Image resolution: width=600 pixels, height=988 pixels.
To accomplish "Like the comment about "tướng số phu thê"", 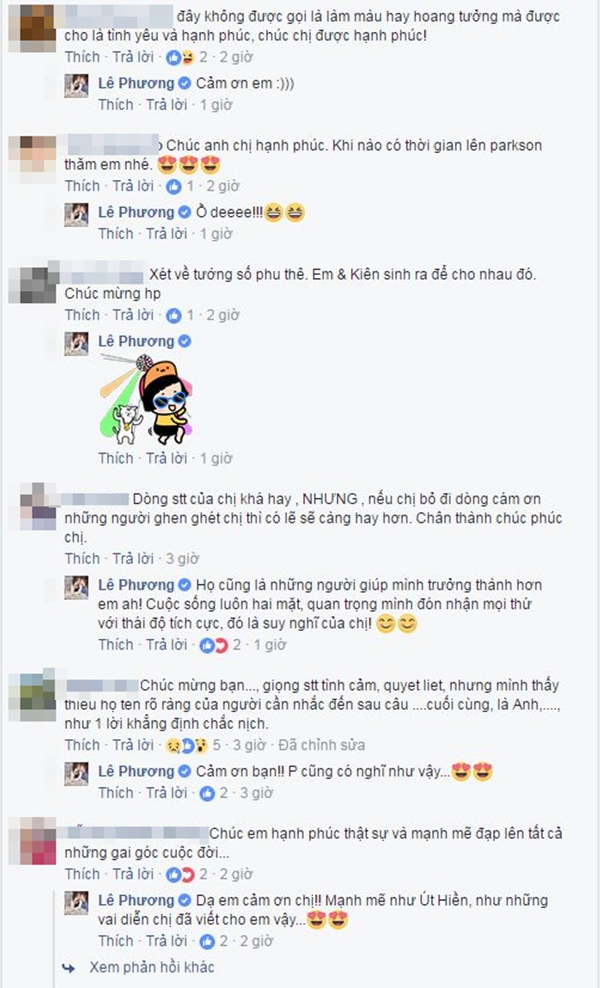I will coord(83,315).
